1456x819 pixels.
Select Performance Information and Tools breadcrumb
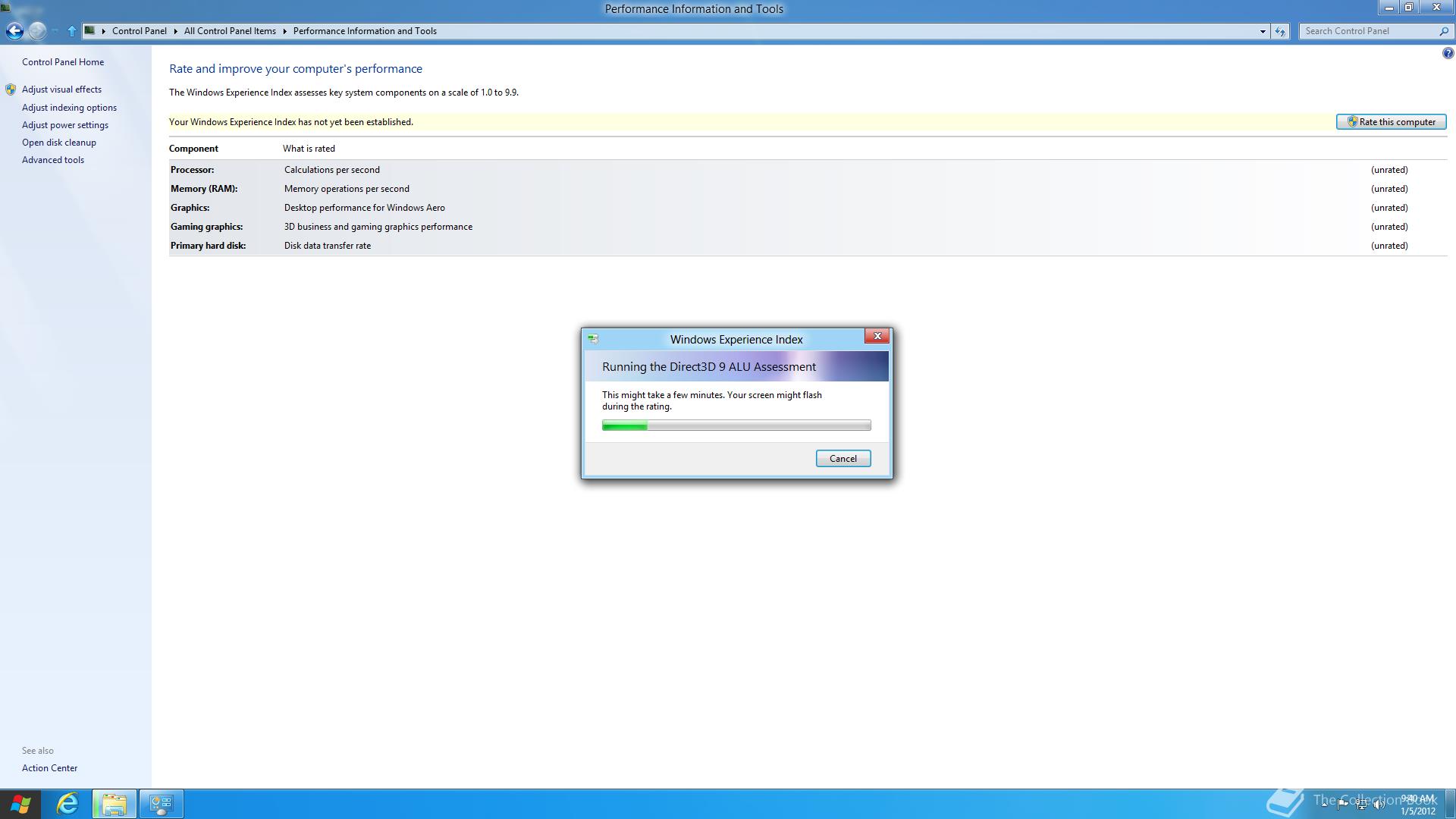365,31
